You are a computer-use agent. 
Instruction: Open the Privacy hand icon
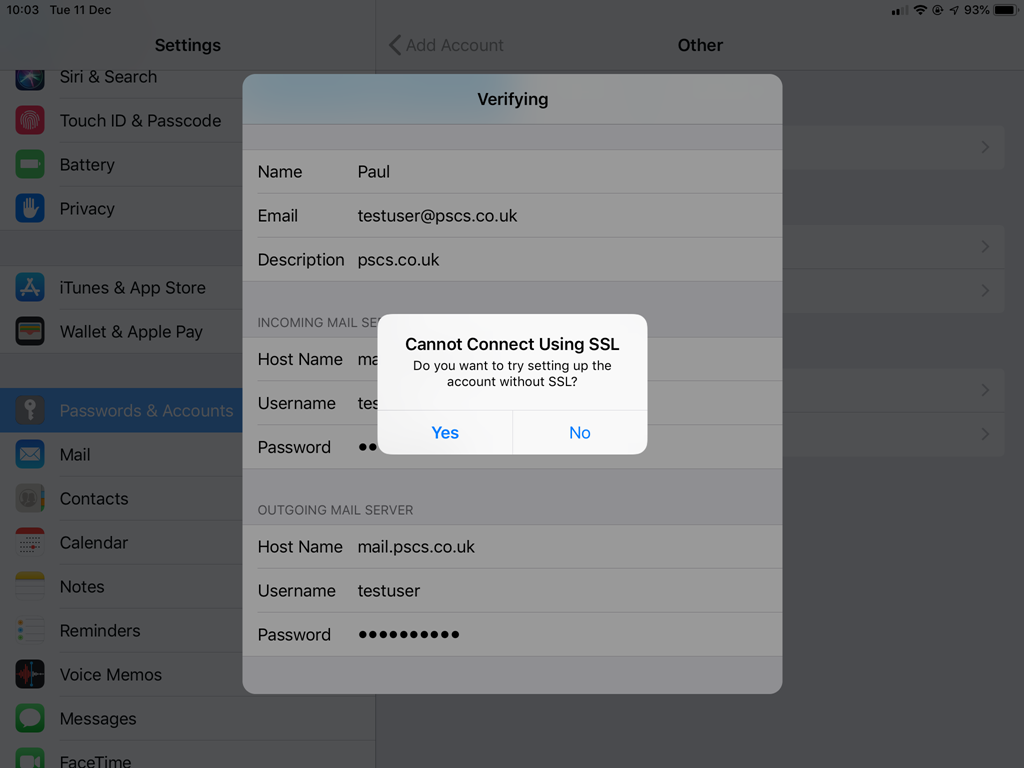coord(30,209)
